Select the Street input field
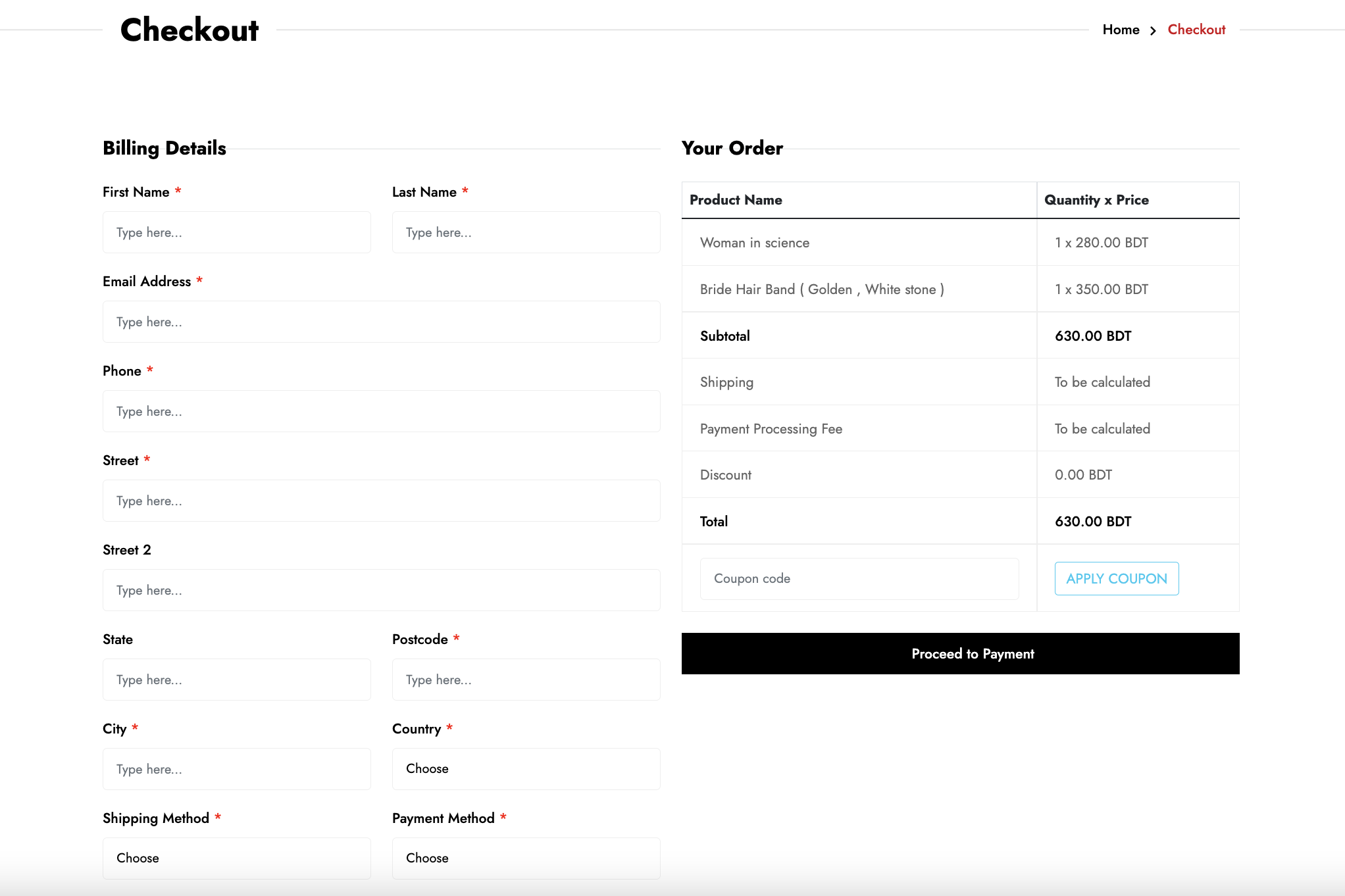The image size is (1345, 896). (382, 501)
